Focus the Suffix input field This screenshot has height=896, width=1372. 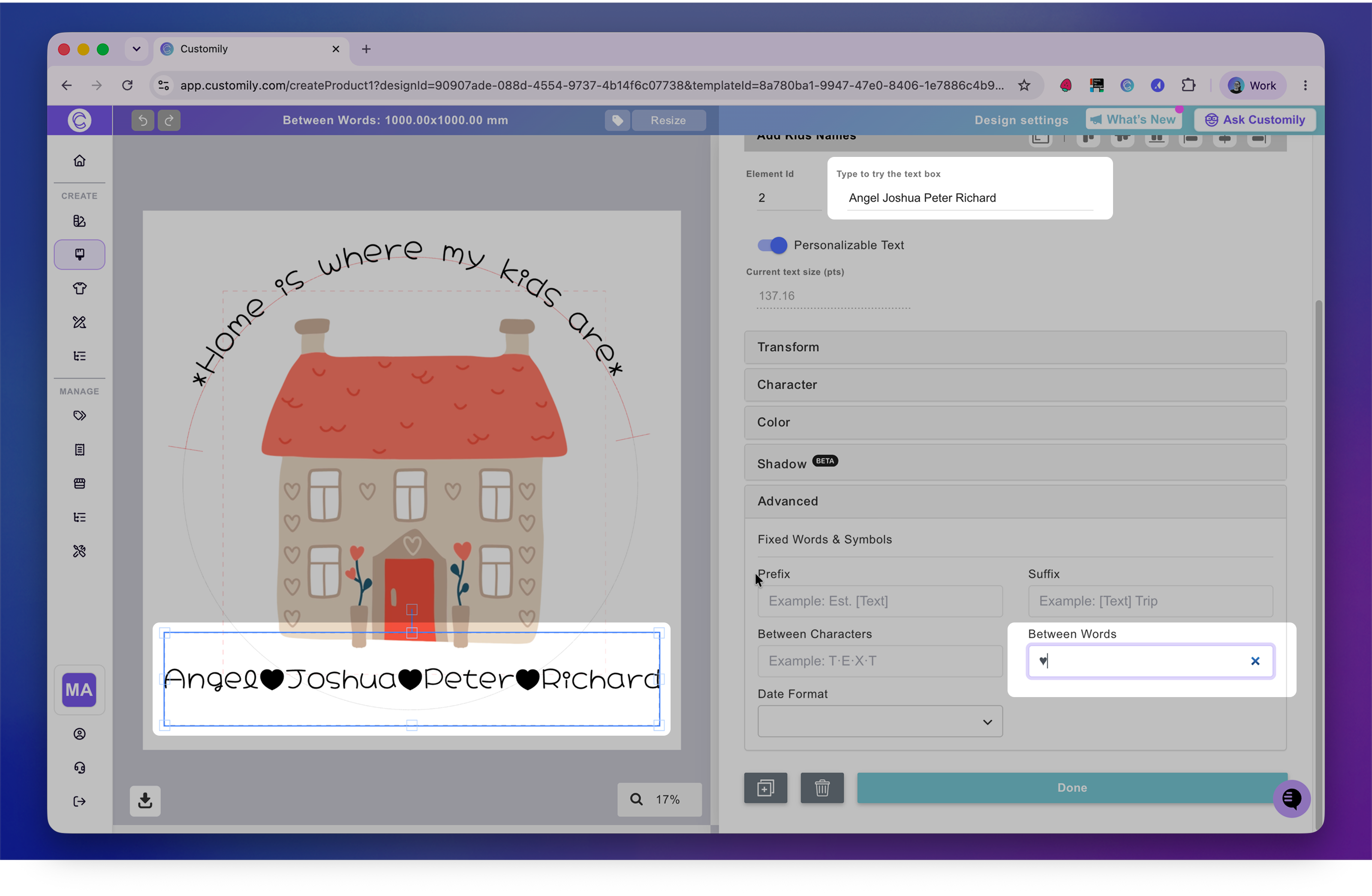pos(1150,601)
